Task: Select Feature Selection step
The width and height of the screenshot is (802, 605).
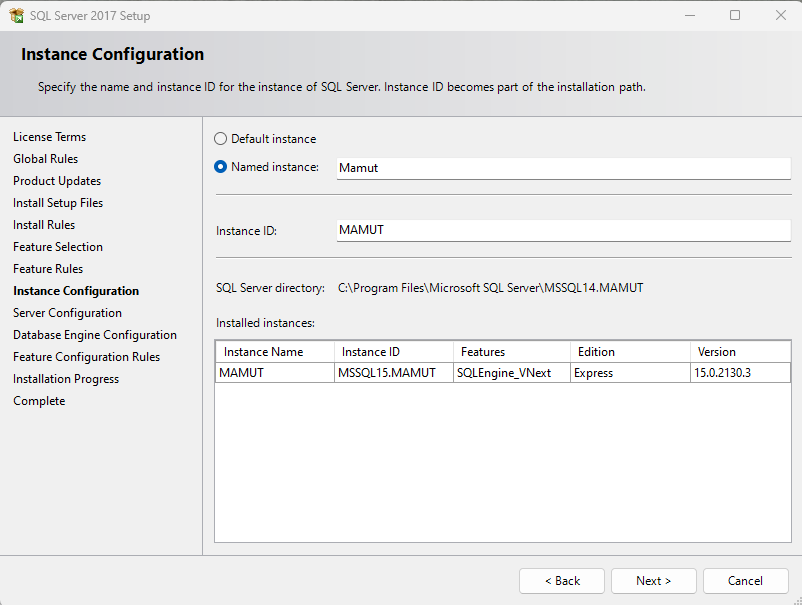Action: point(58,247)
